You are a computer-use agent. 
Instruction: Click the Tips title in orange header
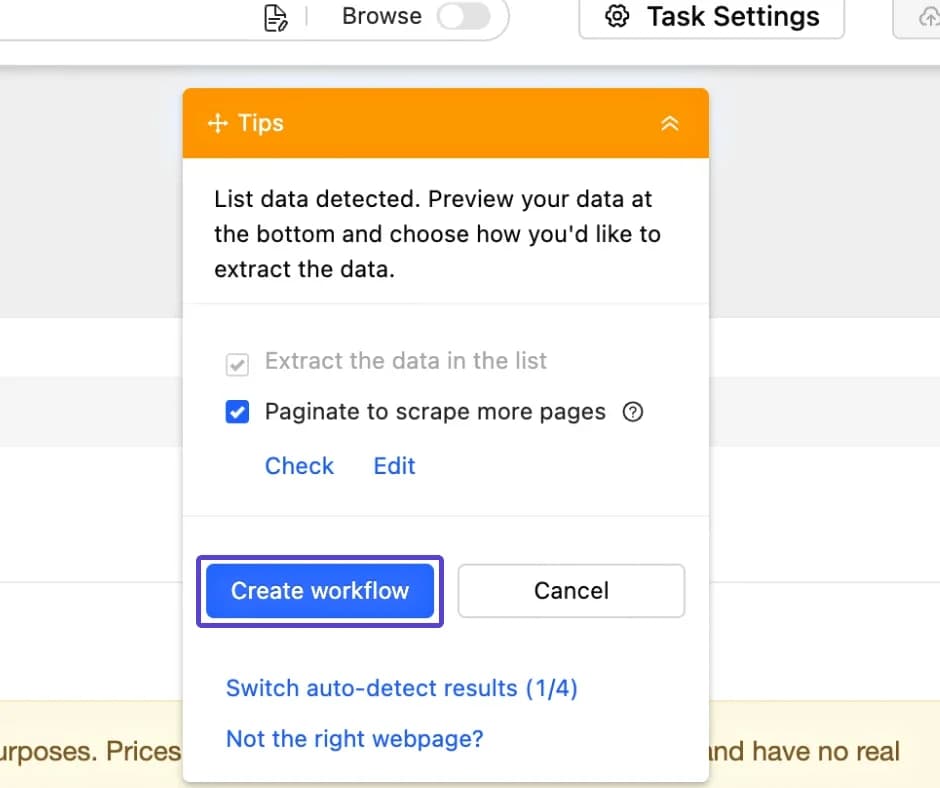[x=260, y=123]
